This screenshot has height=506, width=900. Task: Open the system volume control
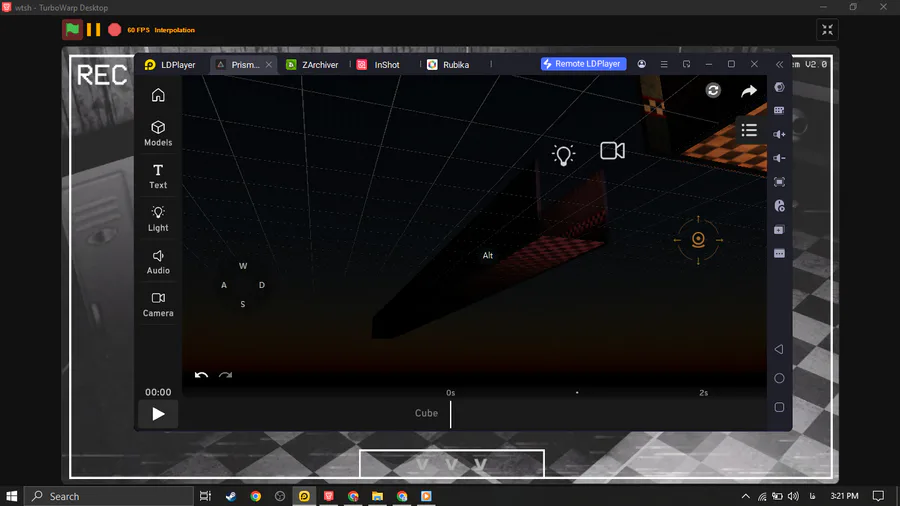(x=793, y=496)
